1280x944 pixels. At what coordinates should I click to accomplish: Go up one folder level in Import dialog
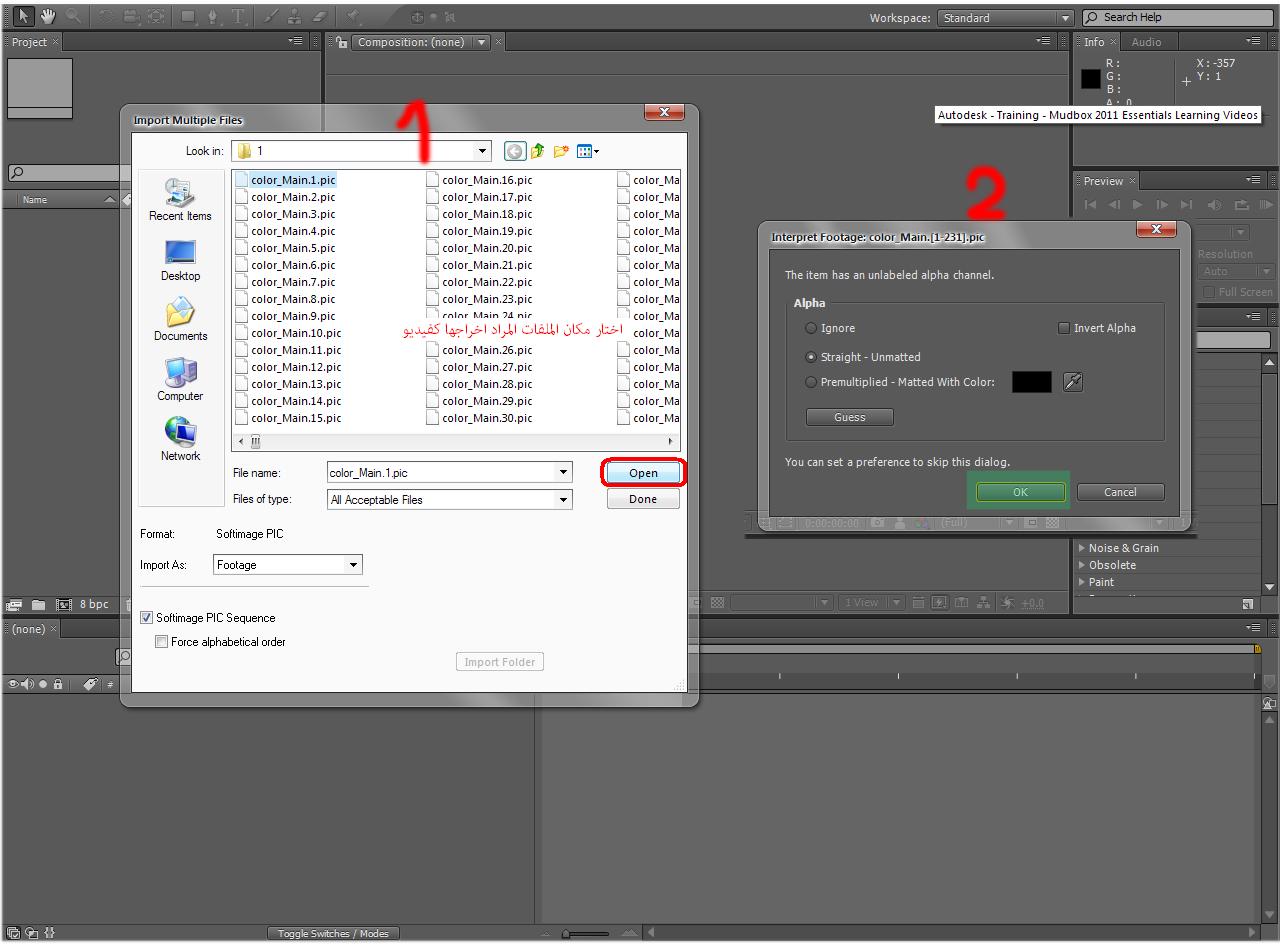(x=538, y=151)
